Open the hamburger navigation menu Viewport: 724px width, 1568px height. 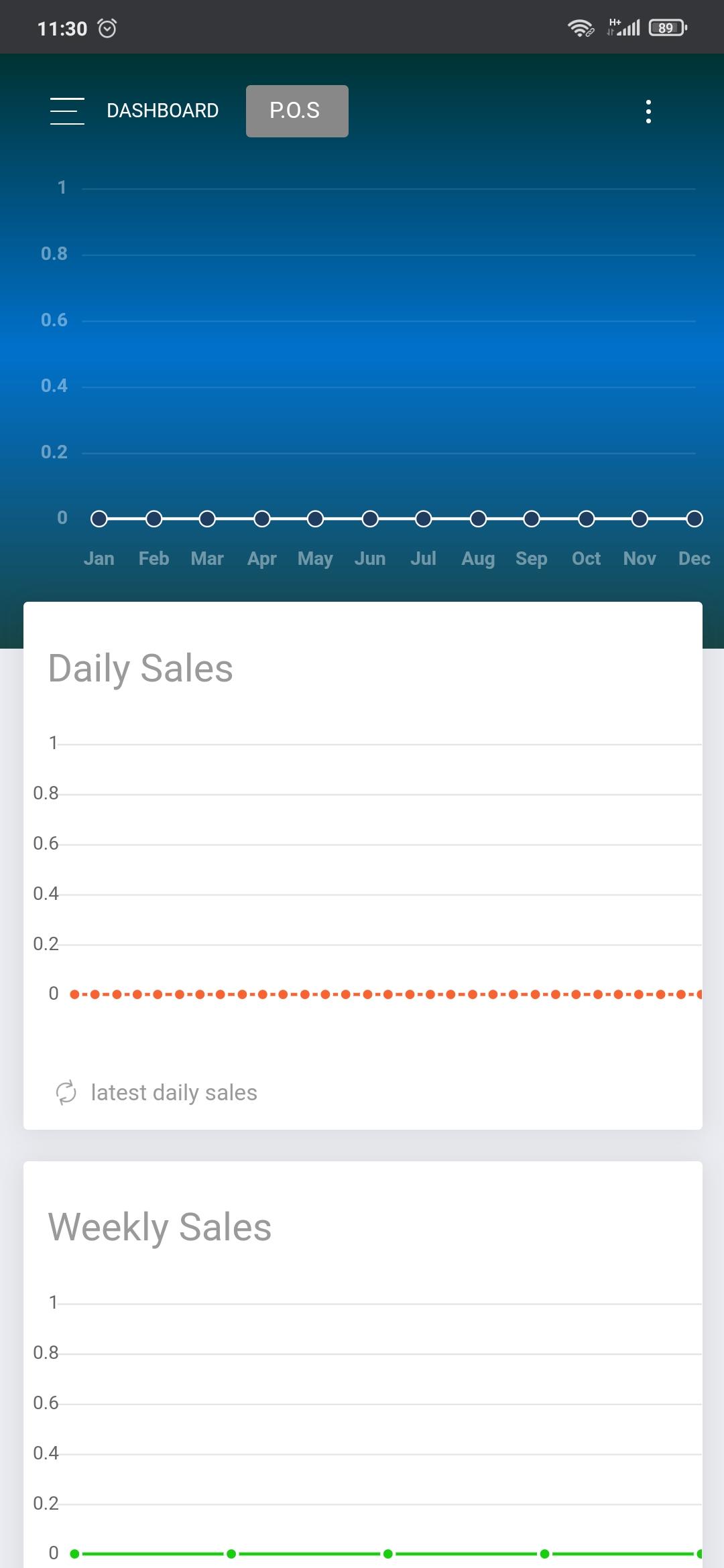click(x=67, y=111)
